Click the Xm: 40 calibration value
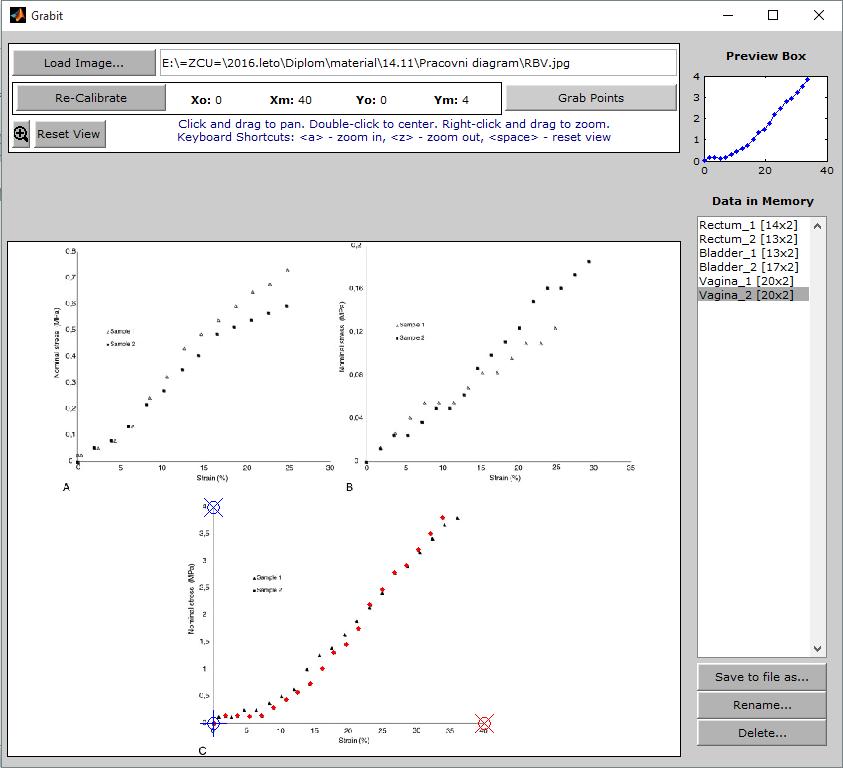Screen dimensions: 843x768 [290, 100]
